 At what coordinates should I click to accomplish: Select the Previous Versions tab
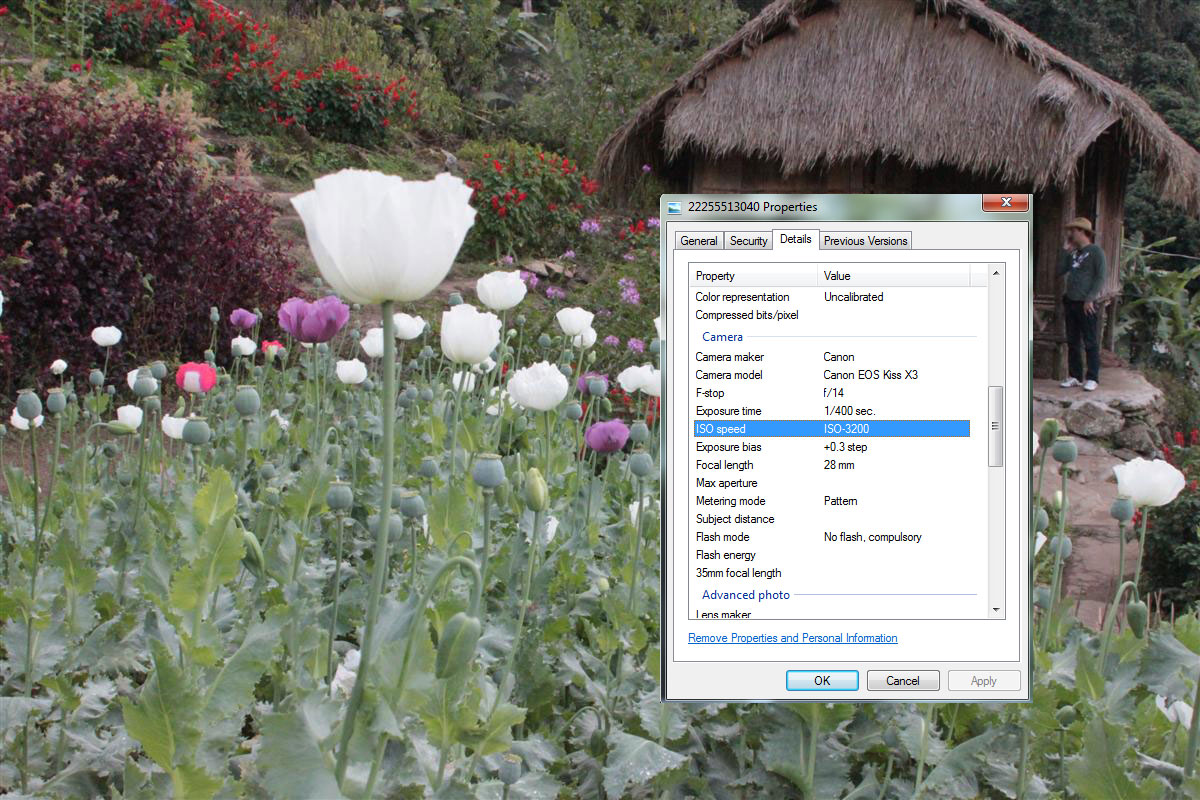865,241
